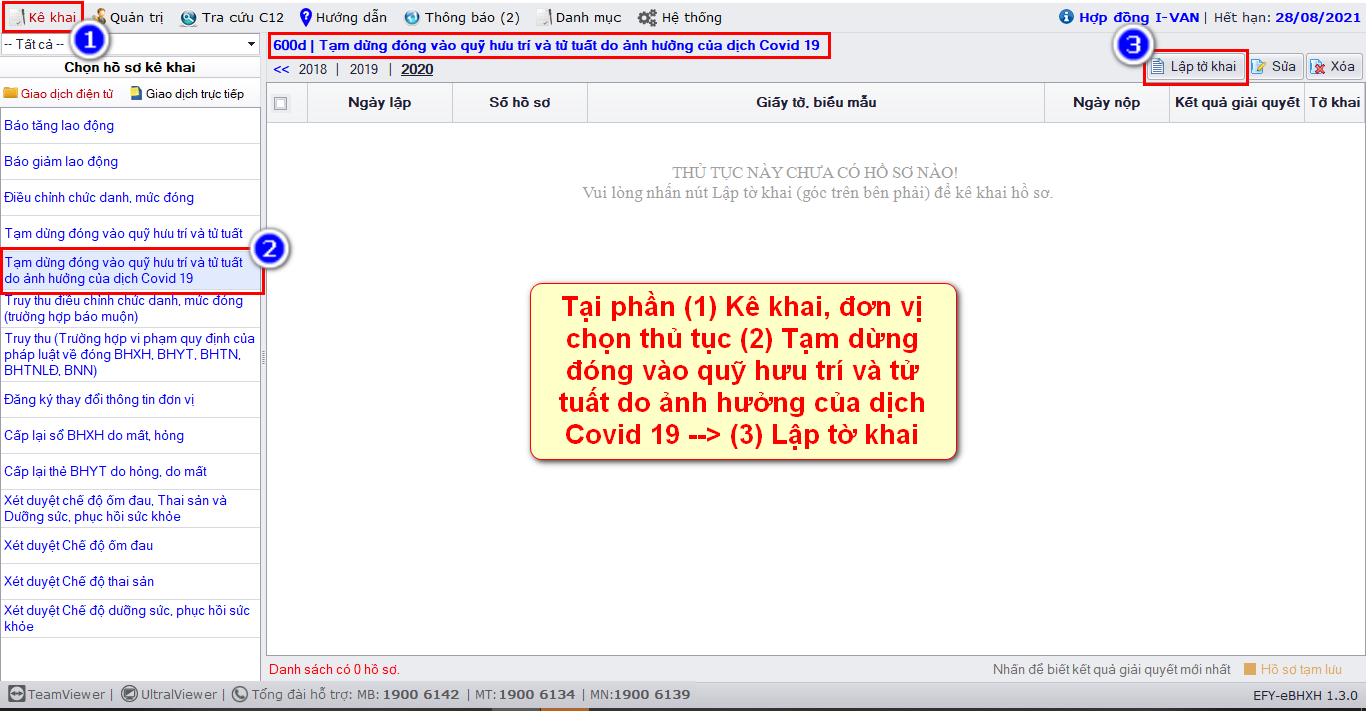1366x711 pixels.
Task: Go to previous years with << link
Action: point(281,69)
